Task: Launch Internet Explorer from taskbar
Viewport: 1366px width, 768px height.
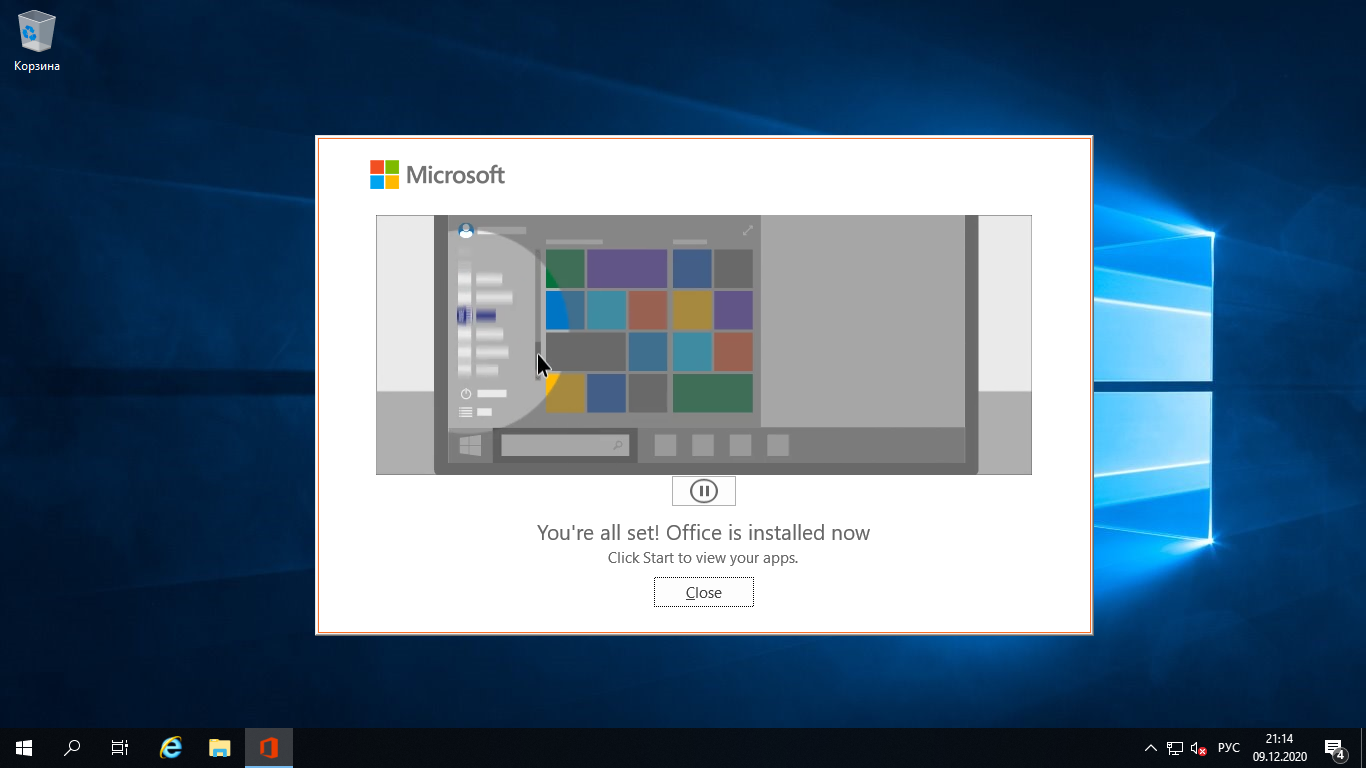Action: point(172,747)
